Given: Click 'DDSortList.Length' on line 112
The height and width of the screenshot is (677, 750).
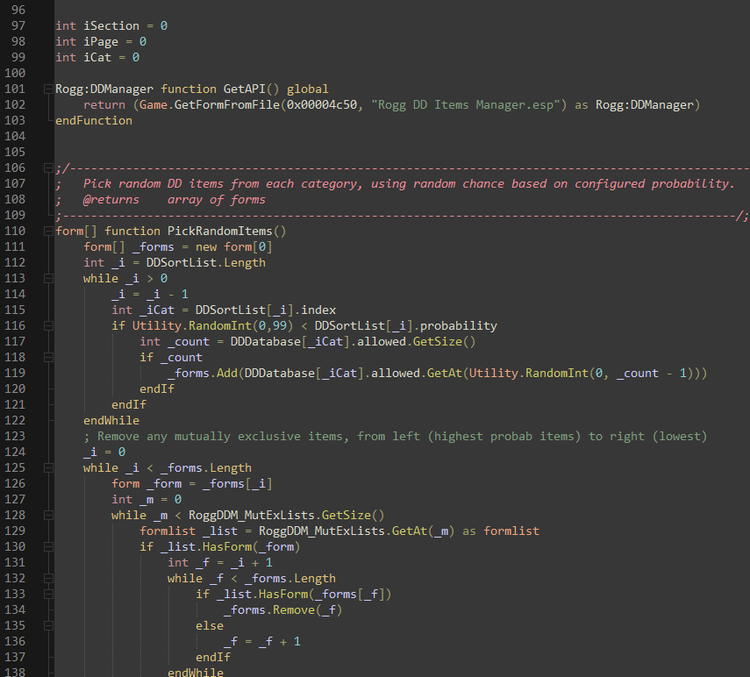Looking at the screenshot, I should [206, 263].
